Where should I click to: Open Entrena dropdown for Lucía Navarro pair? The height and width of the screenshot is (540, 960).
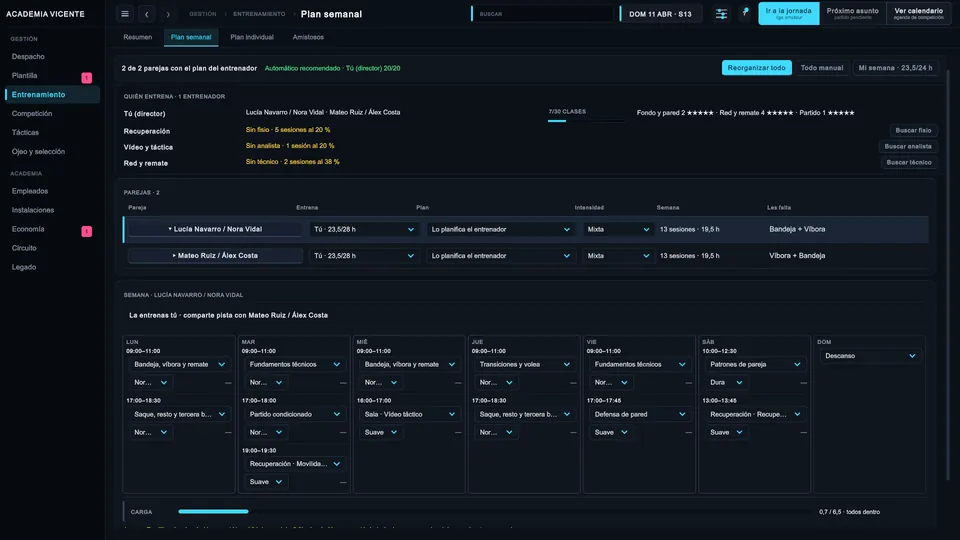(364, 229)
